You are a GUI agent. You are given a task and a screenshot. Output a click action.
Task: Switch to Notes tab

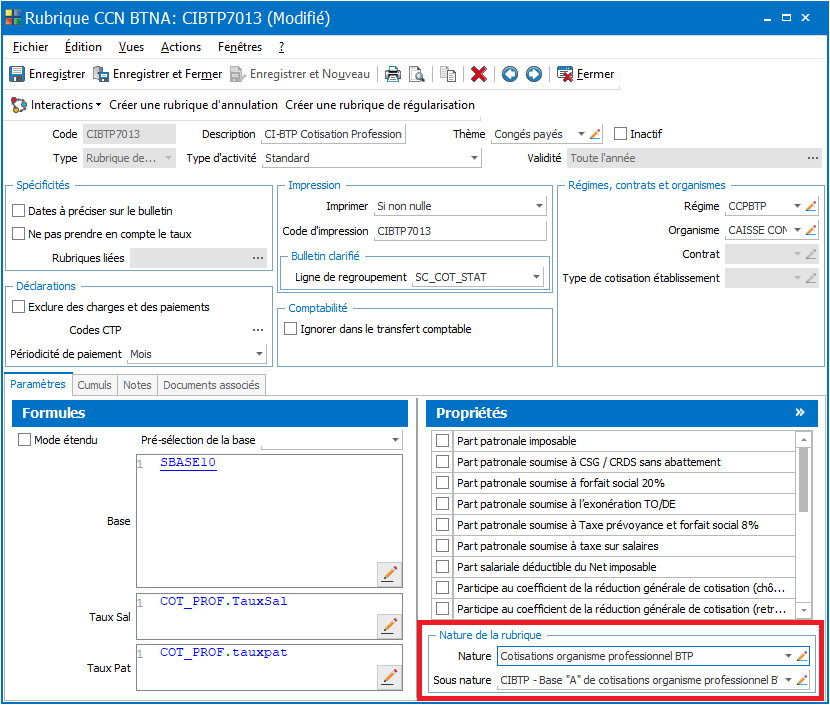[137, 385]
